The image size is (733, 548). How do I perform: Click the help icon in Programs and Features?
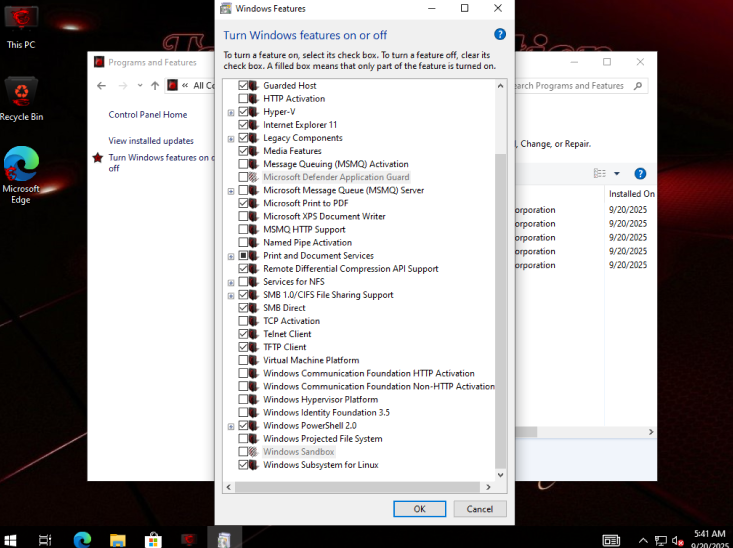coord(640,173)
